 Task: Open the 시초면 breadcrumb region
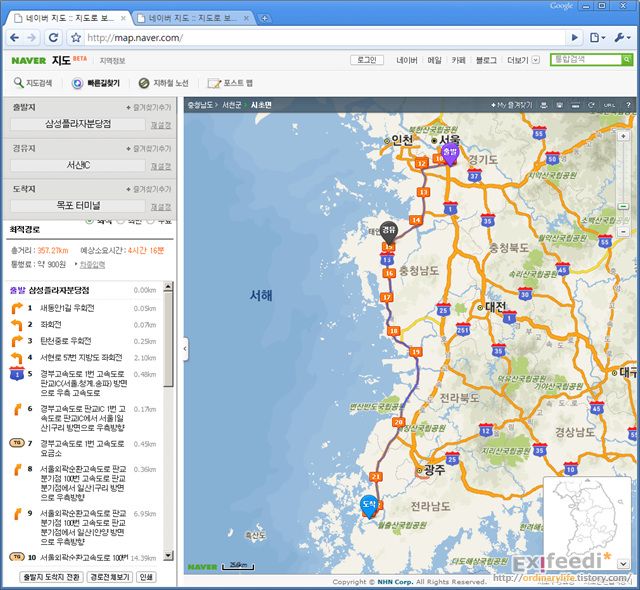pyautogui.click(x=261, y=105)
